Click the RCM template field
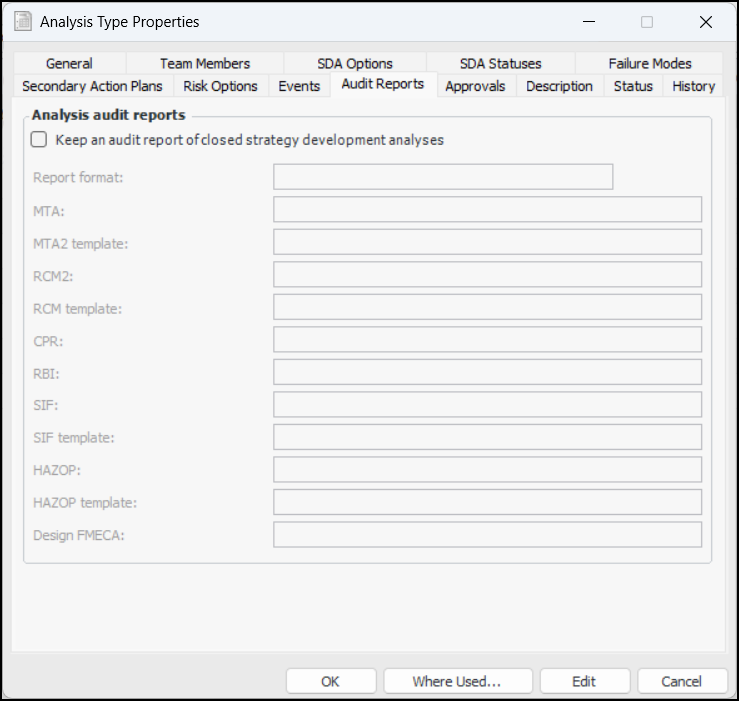739x701 pixels. point(487,307)
